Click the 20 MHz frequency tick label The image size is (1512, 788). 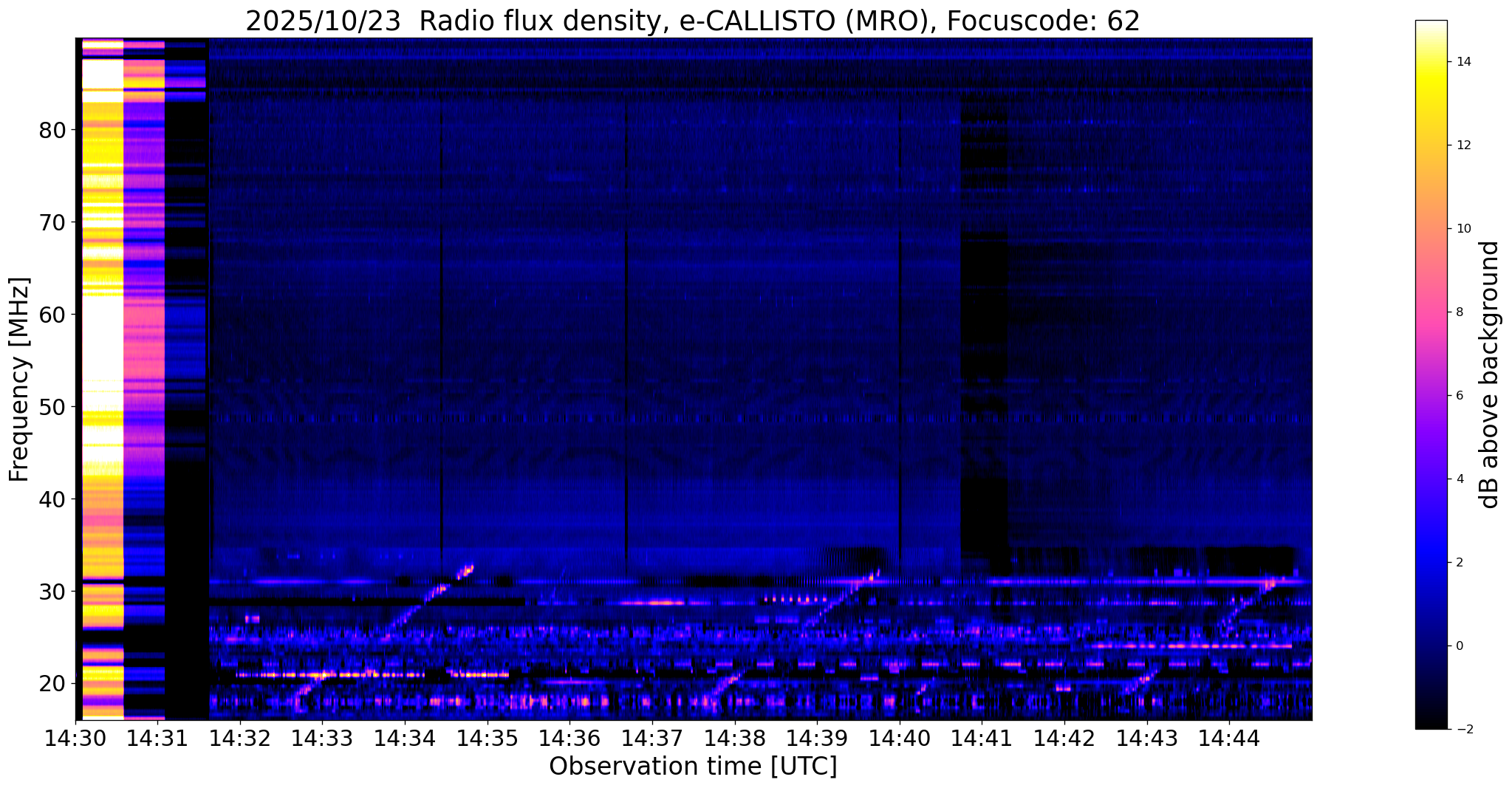[x=52, y=684]
